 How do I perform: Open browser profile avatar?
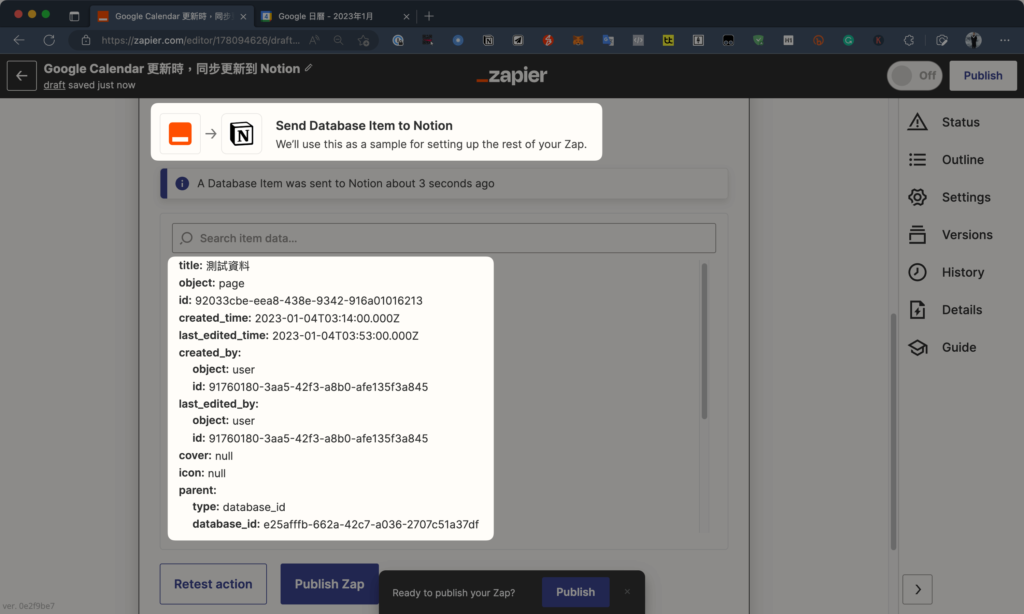click(974, 40)
